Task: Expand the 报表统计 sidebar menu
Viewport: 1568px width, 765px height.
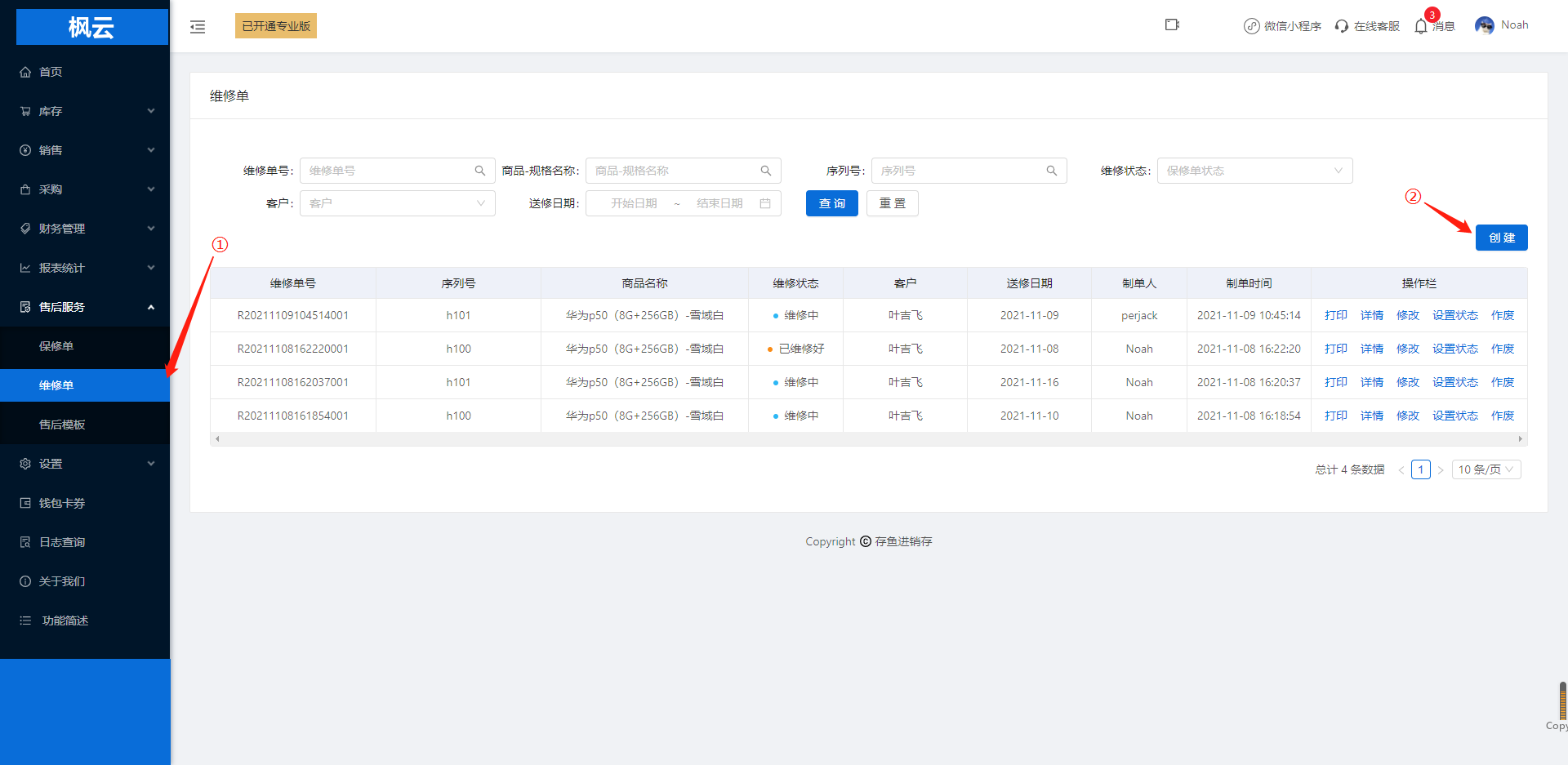Action: tap(85, 268)
